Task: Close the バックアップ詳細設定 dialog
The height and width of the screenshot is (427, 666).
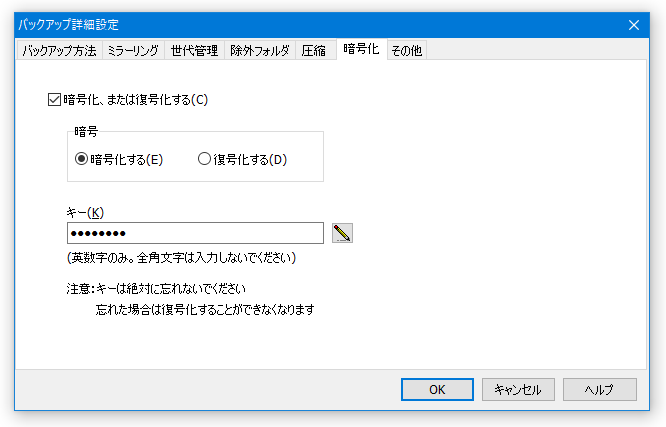Action: (x=634, y=25)
